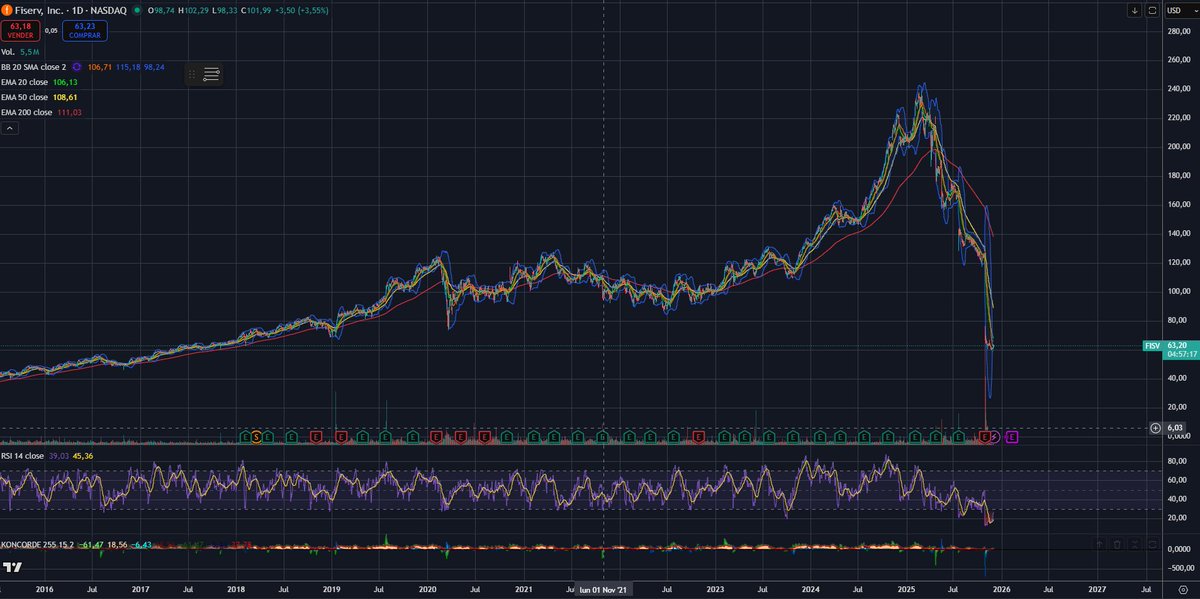Hide the RSI 14 close indicator

point(24,454)
